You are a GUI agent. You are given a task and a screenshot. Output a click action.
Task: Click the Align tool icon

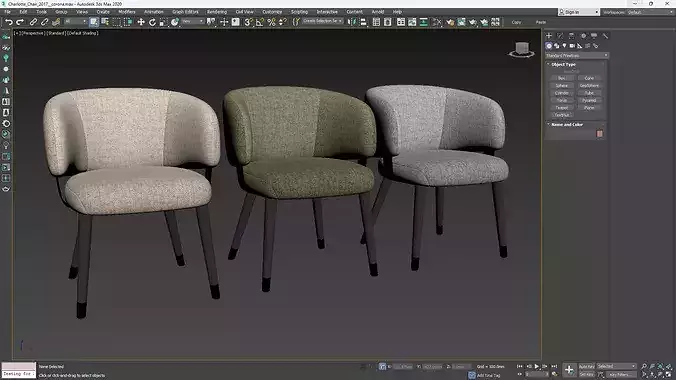pos(363,22)
